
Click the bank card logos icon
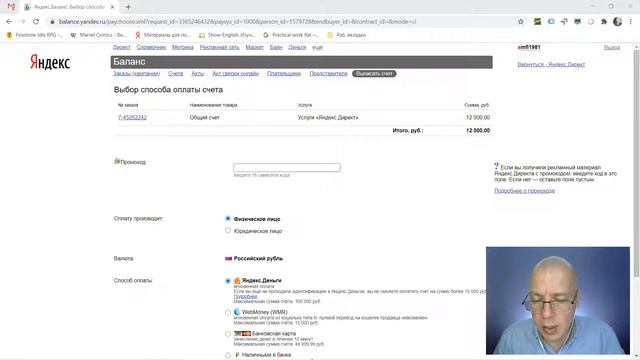(x=242, y=333)
